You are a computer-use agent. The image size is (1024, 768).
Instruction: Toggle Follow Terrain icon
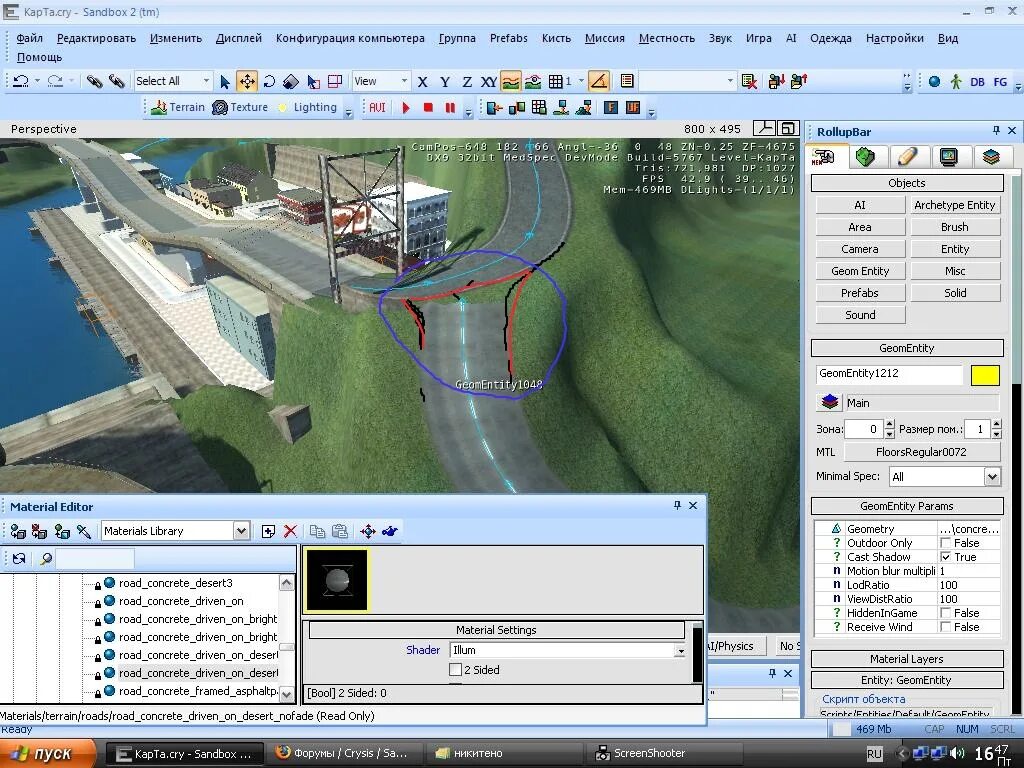click(x=511, y=82)
